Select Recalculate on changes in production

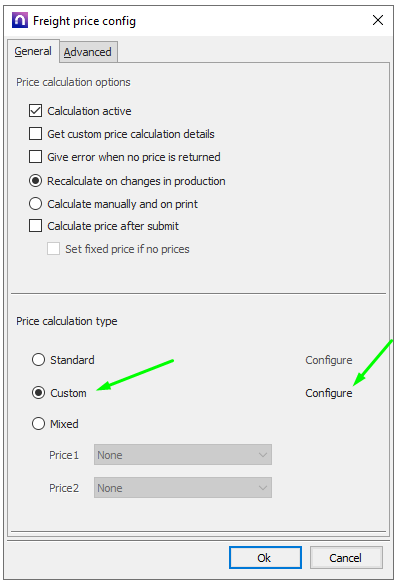pos(35,181)
